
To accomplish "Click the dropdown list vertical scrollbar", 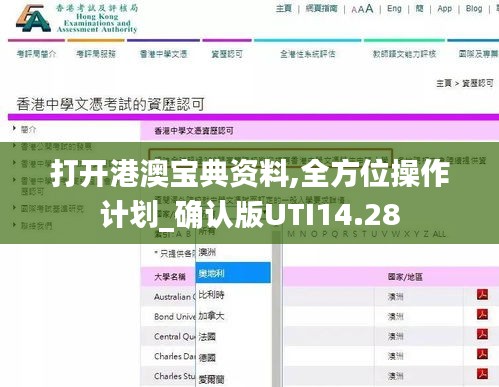I will [276, 308].
